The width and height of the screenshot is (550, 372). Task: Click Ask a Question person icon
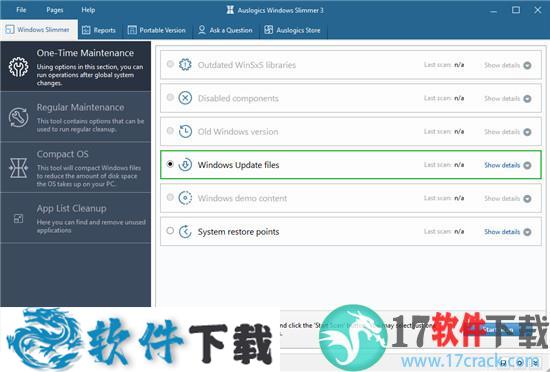click(x=202, y=30)
